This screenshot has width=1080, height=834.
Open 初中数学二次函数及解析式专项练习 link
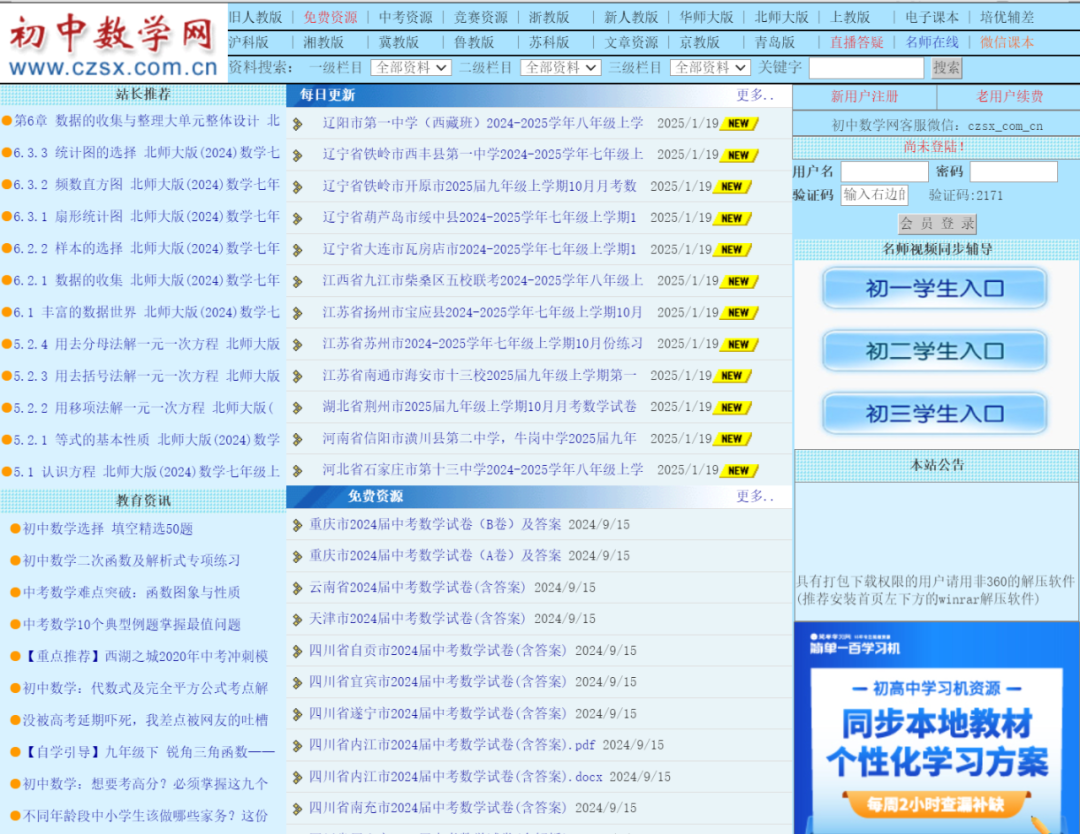(x=132, y=561)
